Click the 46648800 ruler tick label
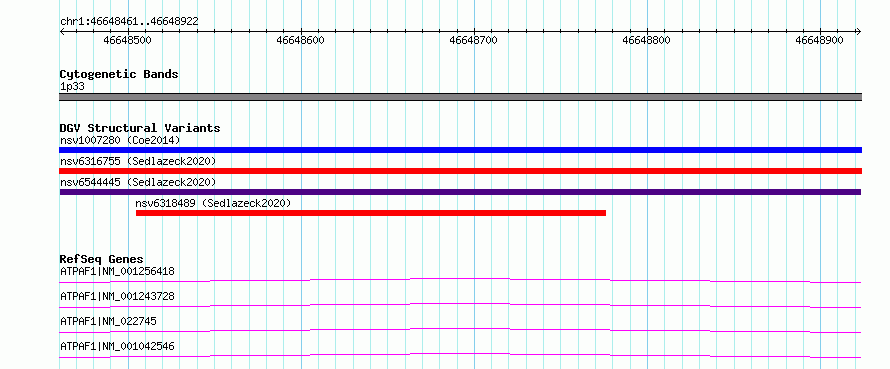890x369 pixels. coord(646,41)
